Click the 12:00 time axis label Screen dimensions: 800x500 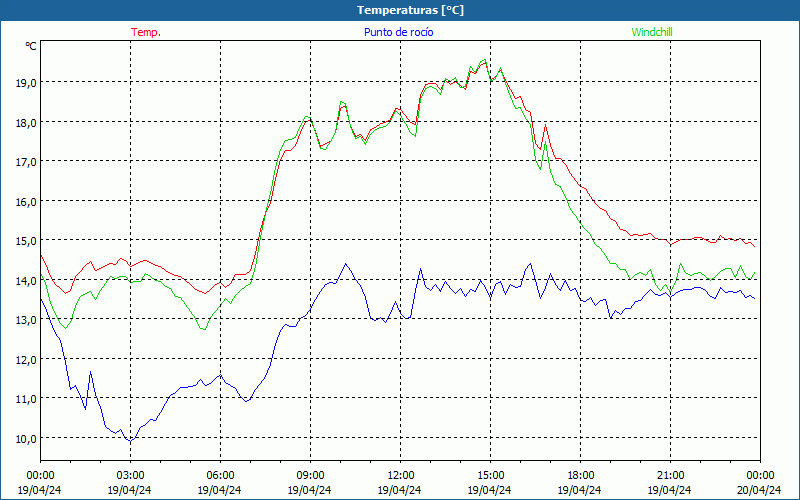point(401,476)
